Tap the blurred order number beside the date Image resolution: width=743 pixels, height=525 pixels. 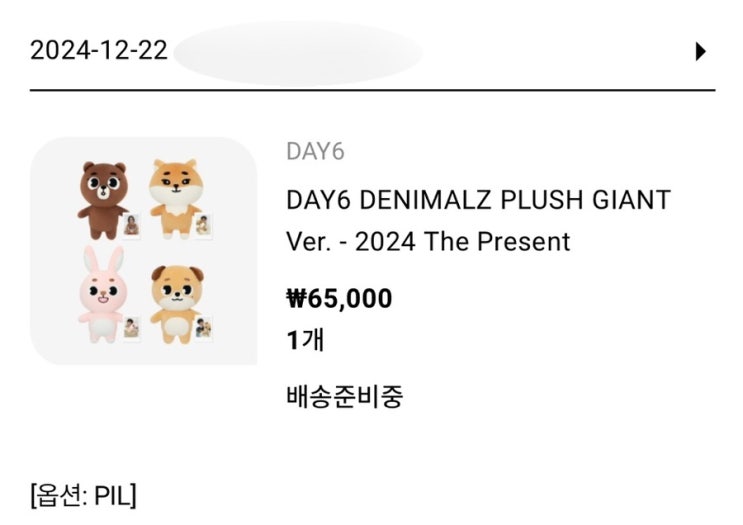click(x=298, y=52)
